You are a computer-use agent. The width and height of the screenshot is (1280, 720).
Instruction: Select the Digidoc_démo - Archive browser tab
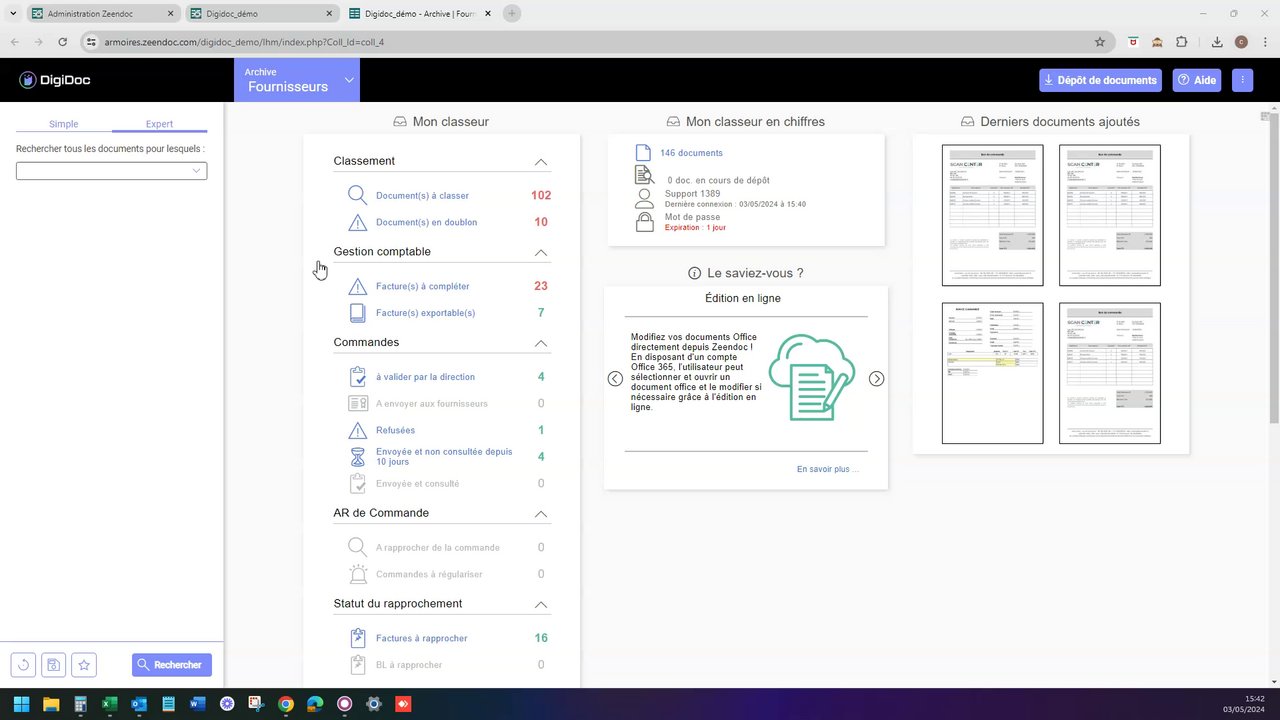tap(420, 14)
